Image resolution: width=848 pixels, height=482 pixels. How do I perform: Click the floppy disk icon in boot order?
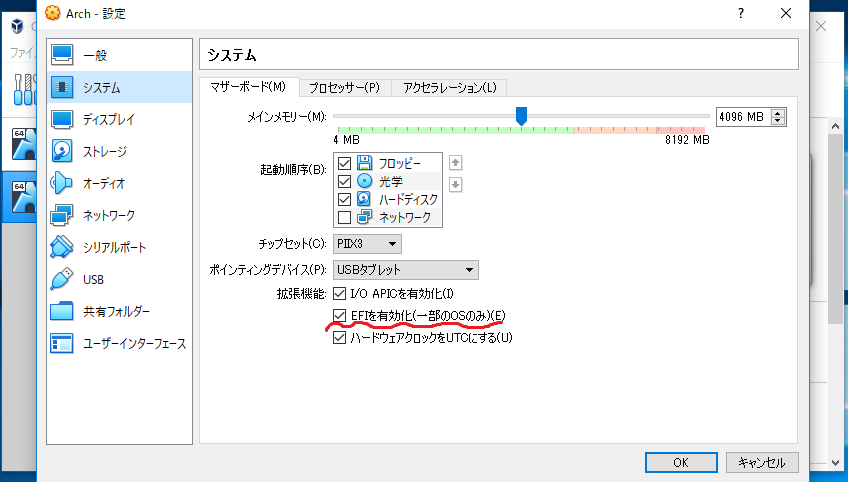click(365, 163)
